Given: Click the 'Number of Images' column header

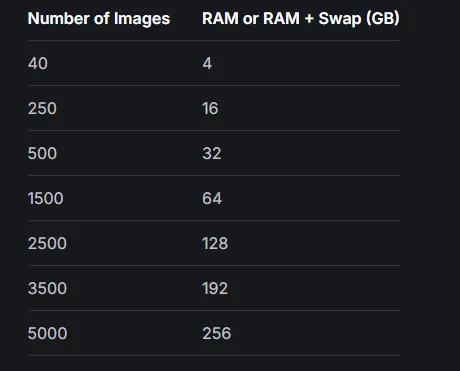Looking at the screenshot, I should (99, 19).
